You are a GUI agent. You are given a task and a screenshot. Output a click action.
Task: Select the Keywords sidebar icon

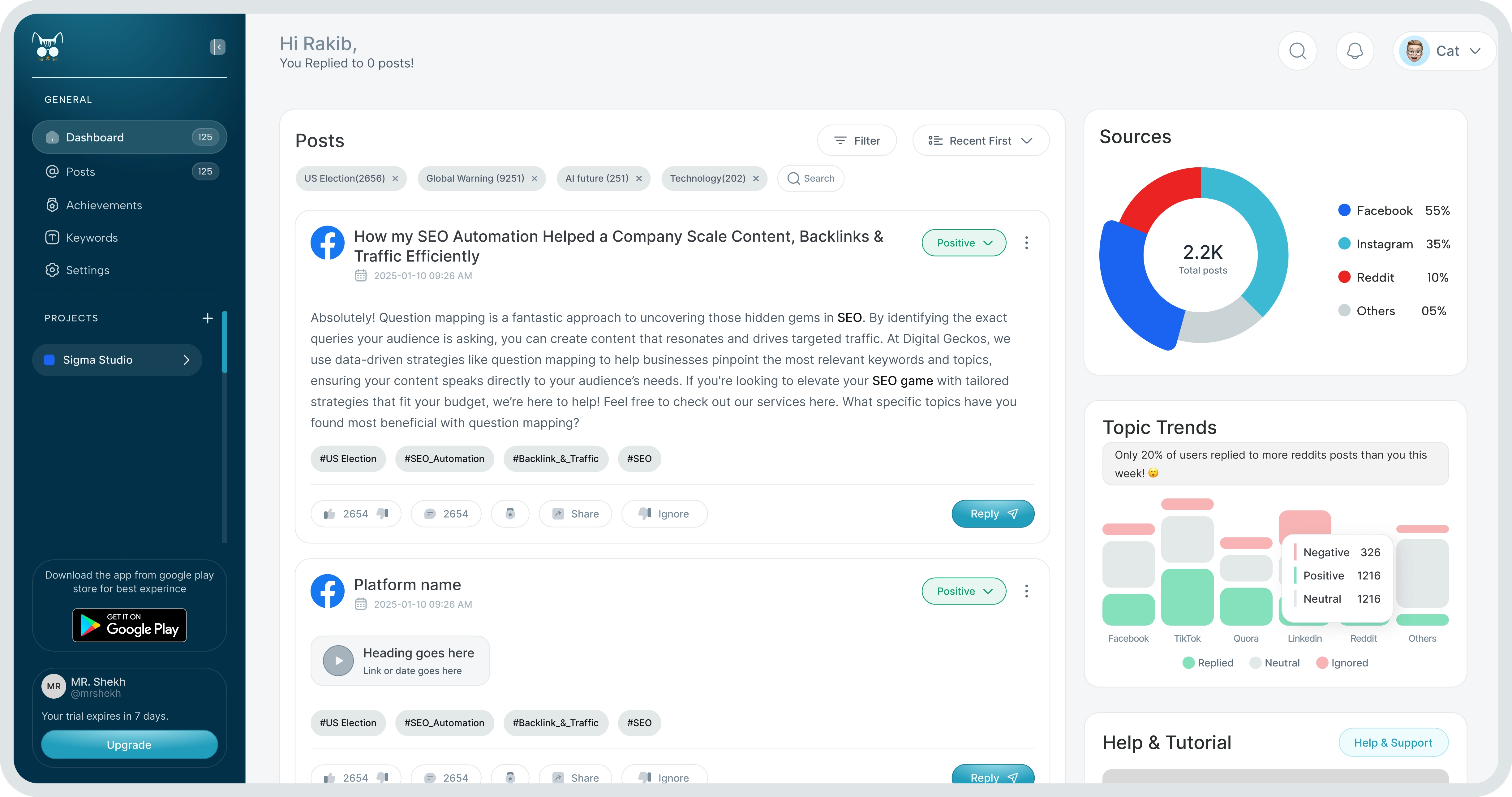(52, 237)
